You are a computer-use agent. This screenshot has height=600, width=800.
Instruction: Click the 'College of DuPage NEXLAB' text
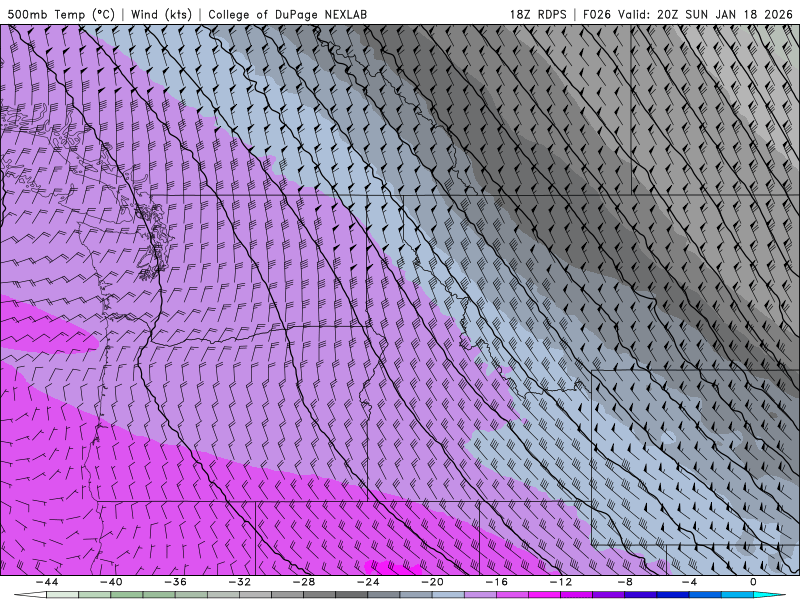click(x=287, y=14)
